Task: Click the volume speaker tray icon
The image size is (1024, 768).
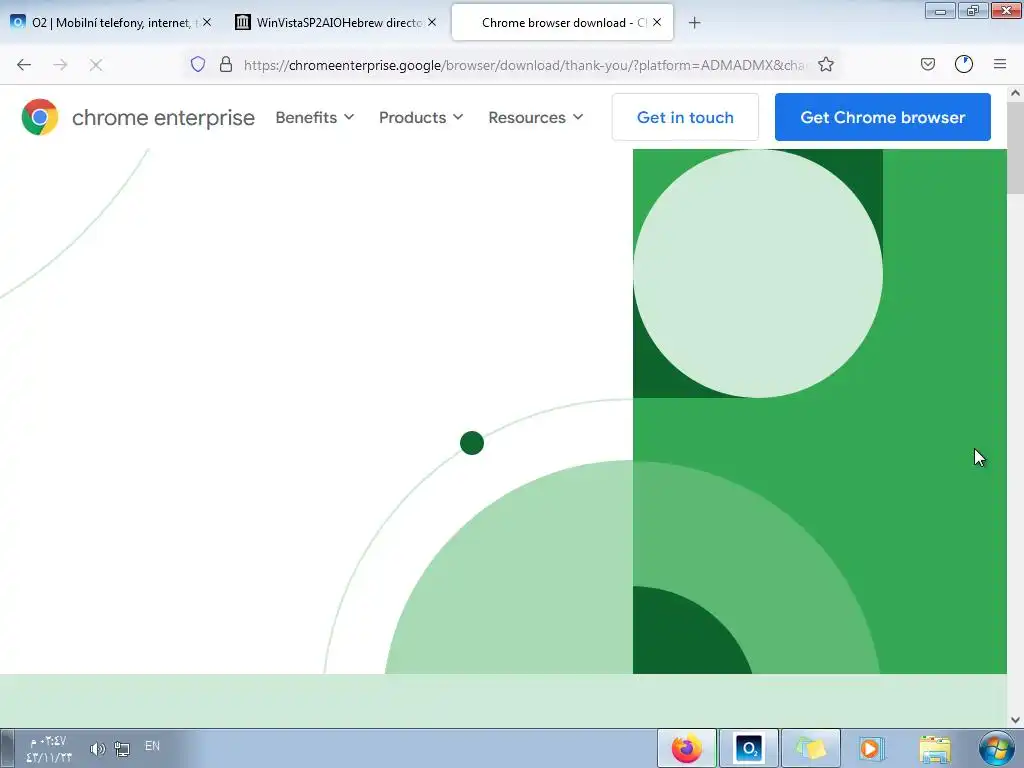Action: [97, 748]
